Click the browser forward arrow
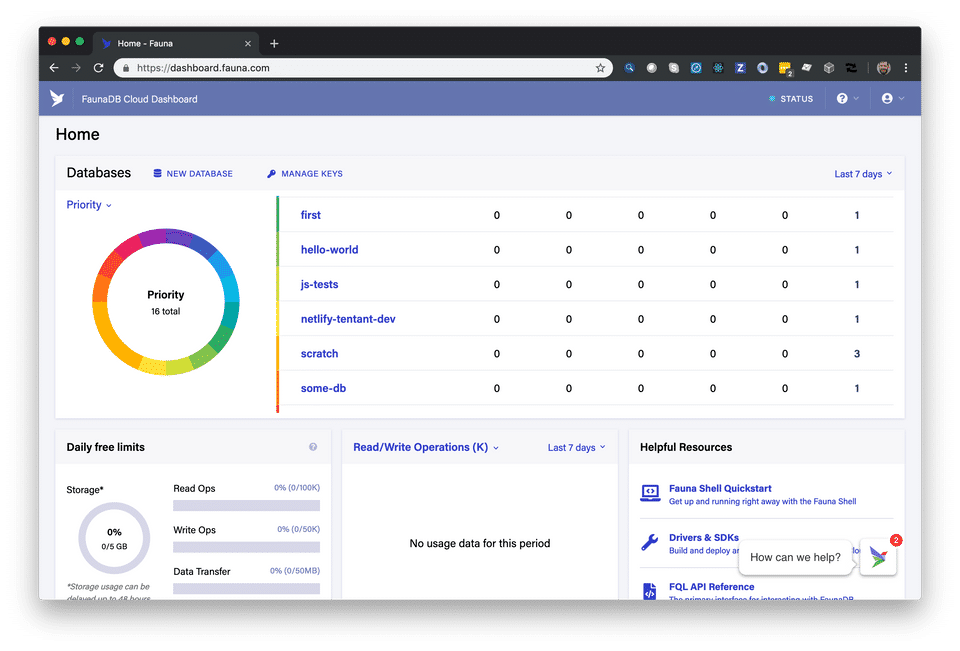Screen dimensions: 960x651 76,68
